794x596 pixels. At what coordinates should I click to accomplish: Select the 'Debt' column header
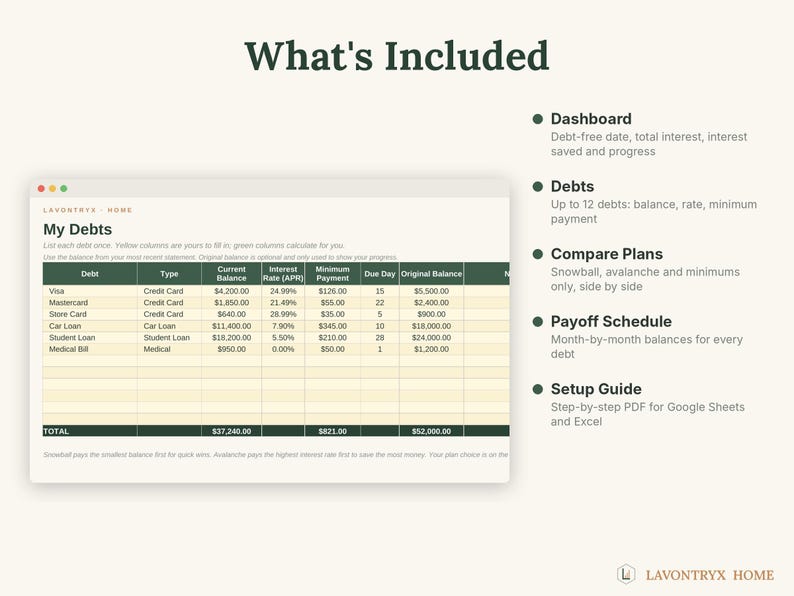90,273
